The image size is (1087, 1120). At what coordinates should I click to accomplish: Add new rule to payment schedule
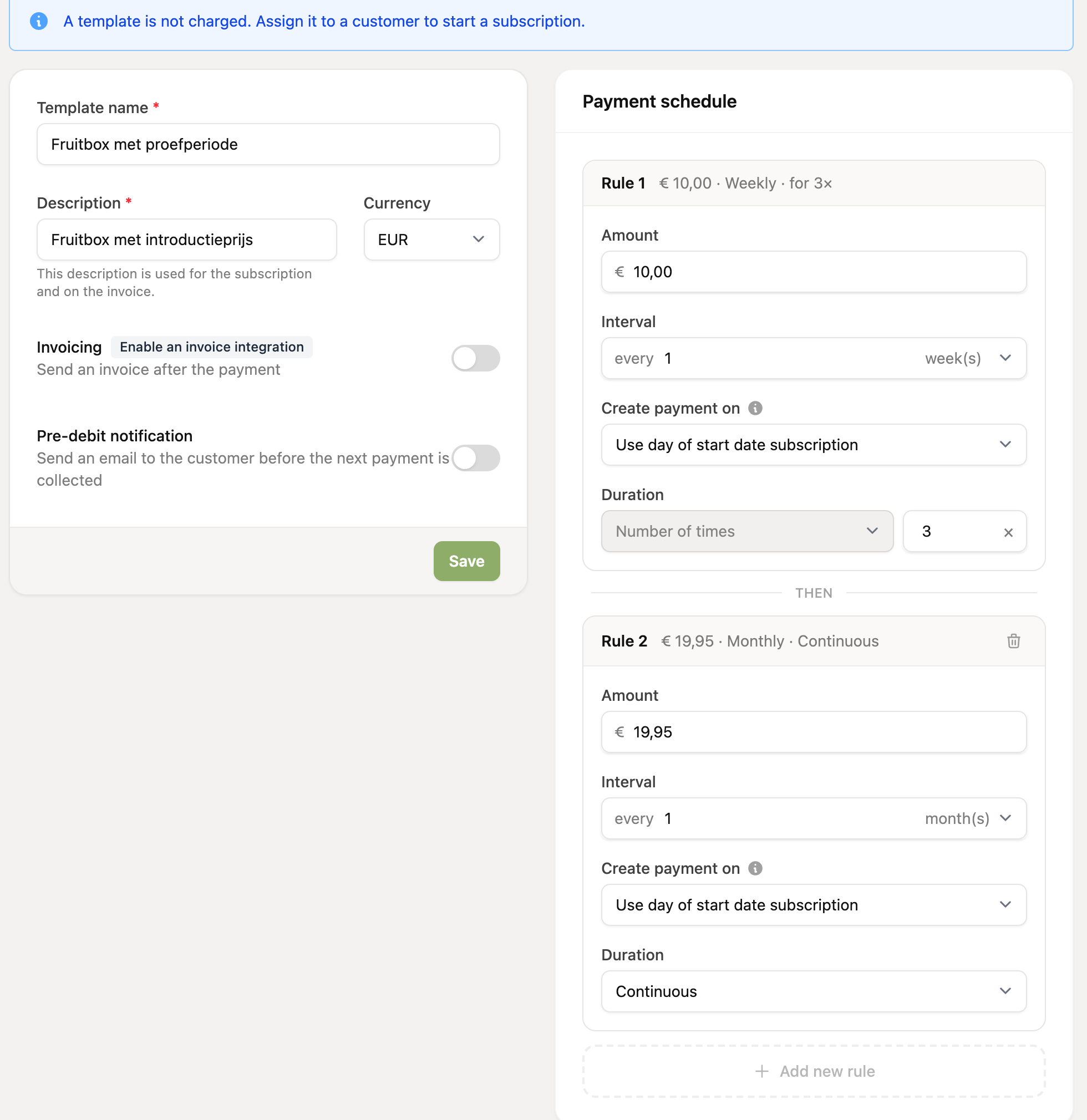click(813, 1071)
